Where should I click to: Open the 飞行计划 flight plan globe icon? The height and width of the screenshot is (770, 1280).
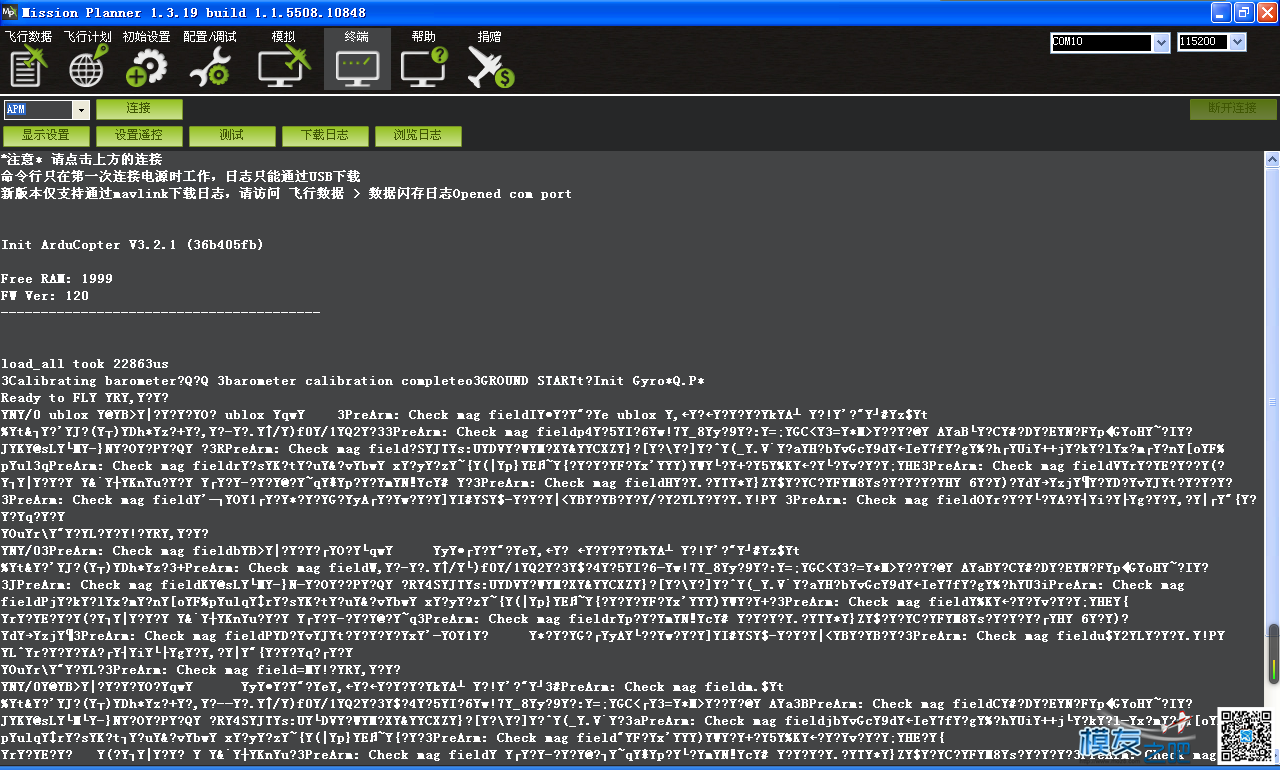click(x=87, y=59)
